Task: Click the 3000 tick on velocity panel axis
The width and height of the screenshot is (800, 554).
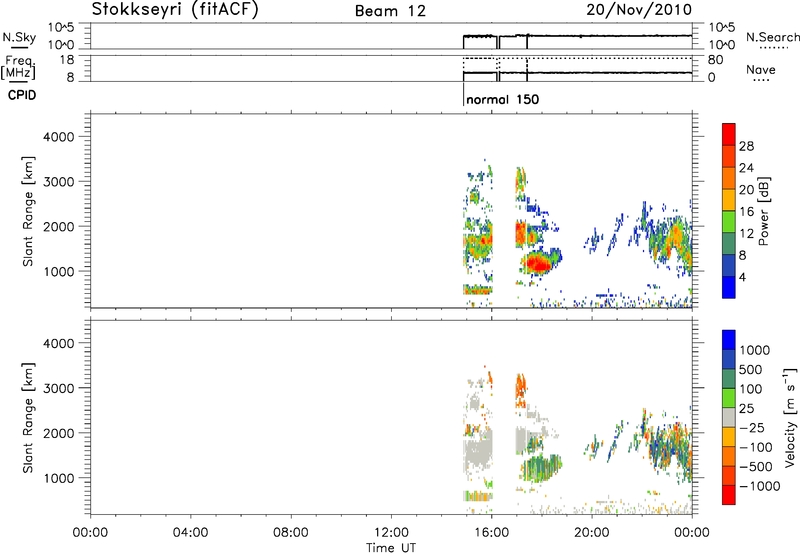Action: 59,388
